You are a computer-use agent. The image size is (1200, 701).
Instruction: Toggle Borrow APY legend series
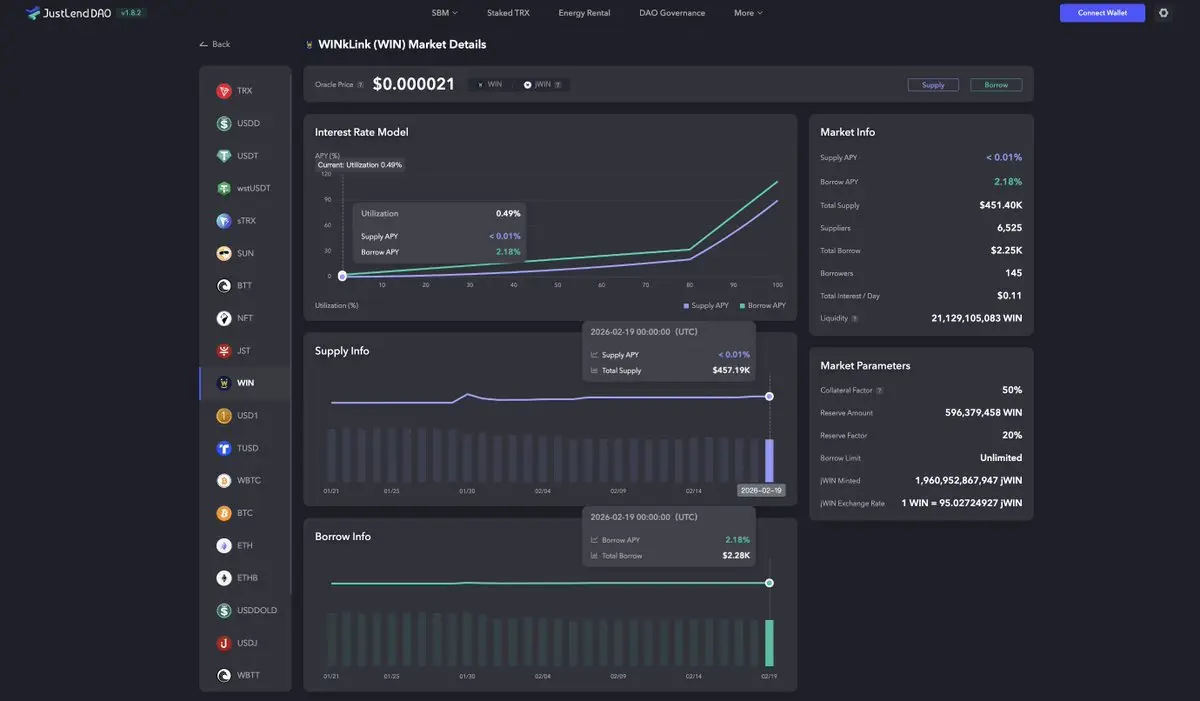click(x=762, y=305)
